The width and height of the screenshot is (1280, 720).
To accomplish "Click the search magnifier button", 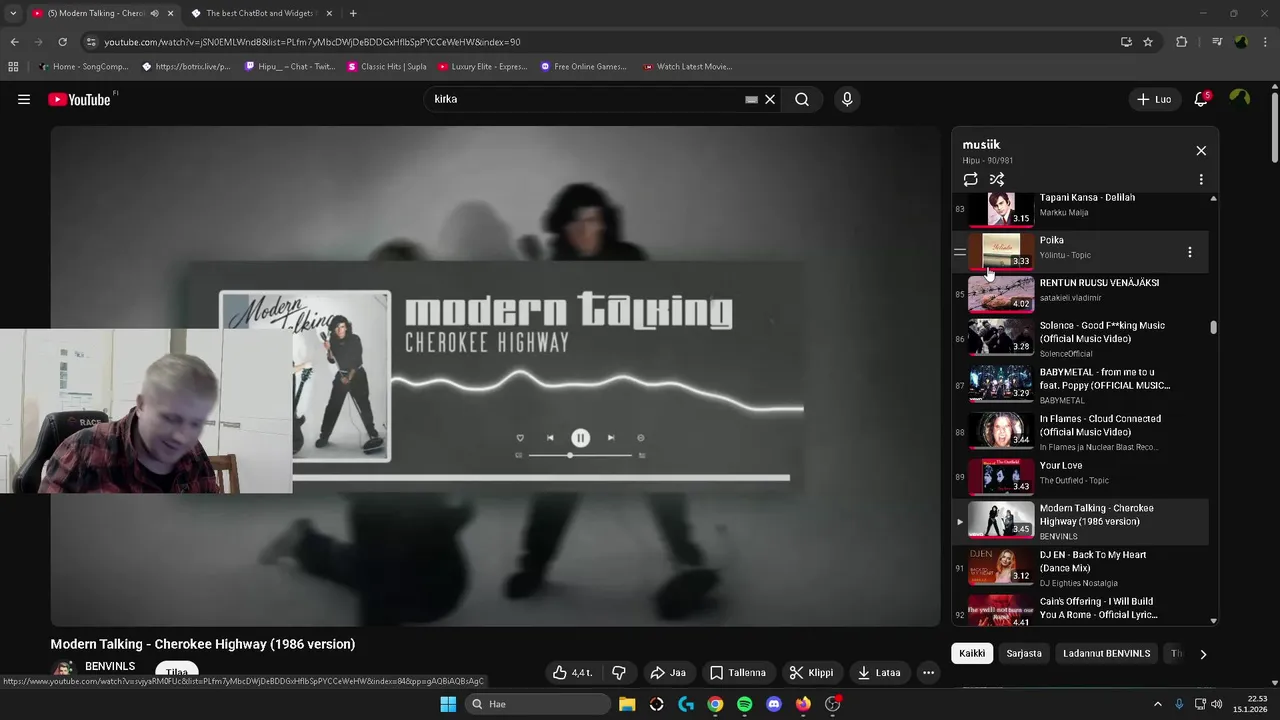I will tap(802, 99).
